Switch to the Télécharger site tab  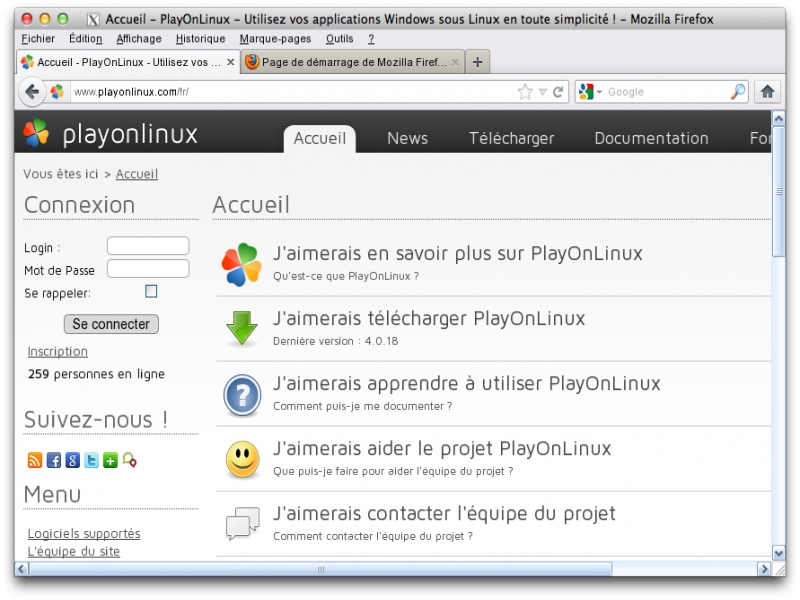coord(511,138)
